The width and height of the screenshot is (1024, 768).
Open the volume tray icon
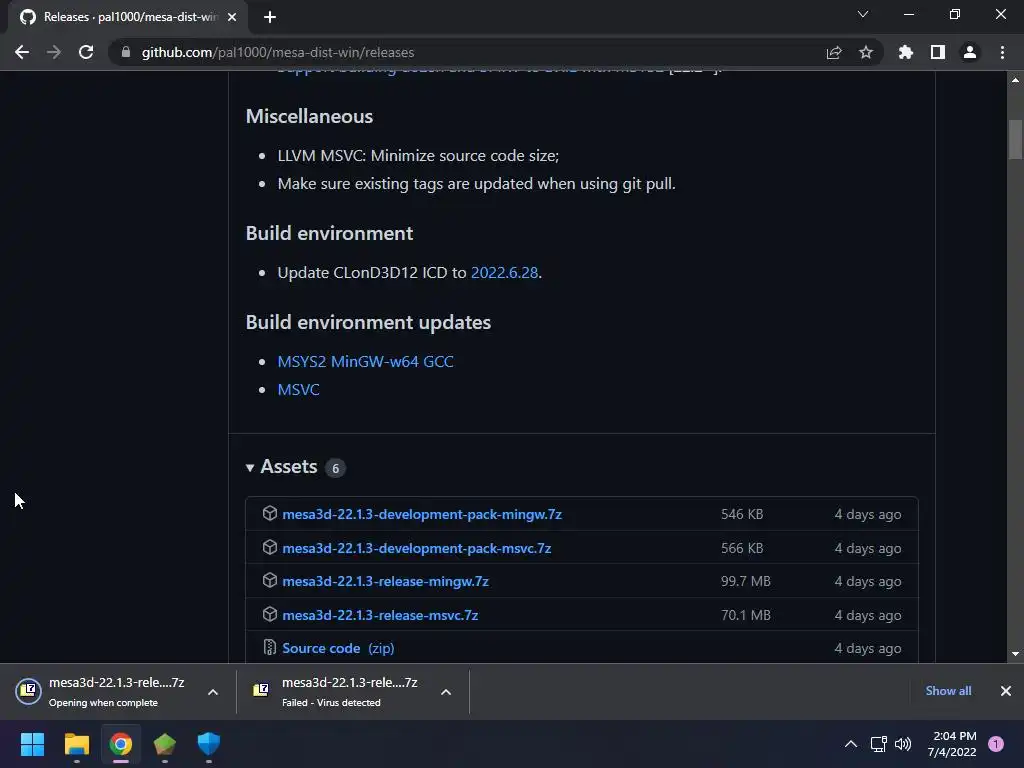[x=903, y=744]
